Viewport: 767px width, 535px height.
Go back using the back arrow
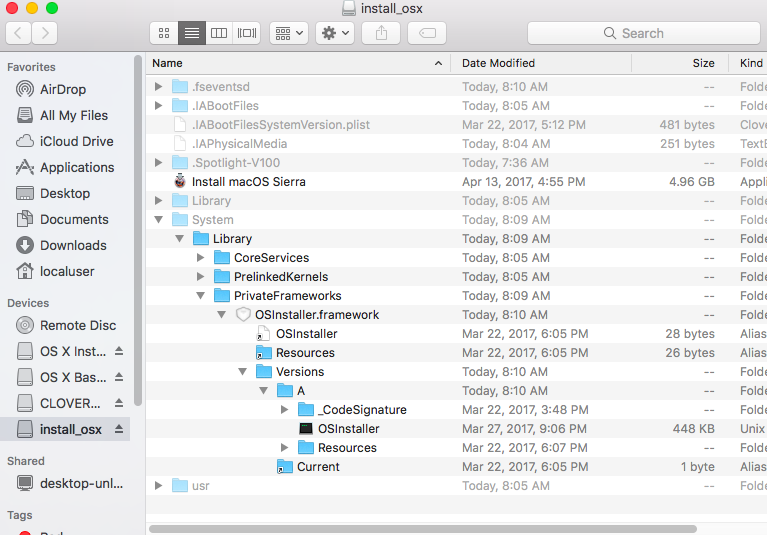pos(19,33)
